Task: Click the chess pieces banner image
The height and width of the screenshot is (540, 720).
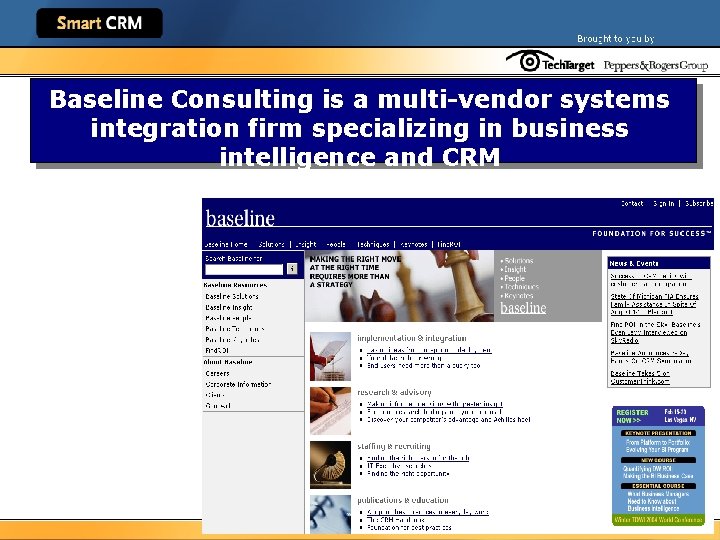Action: [x=399, y=286]
